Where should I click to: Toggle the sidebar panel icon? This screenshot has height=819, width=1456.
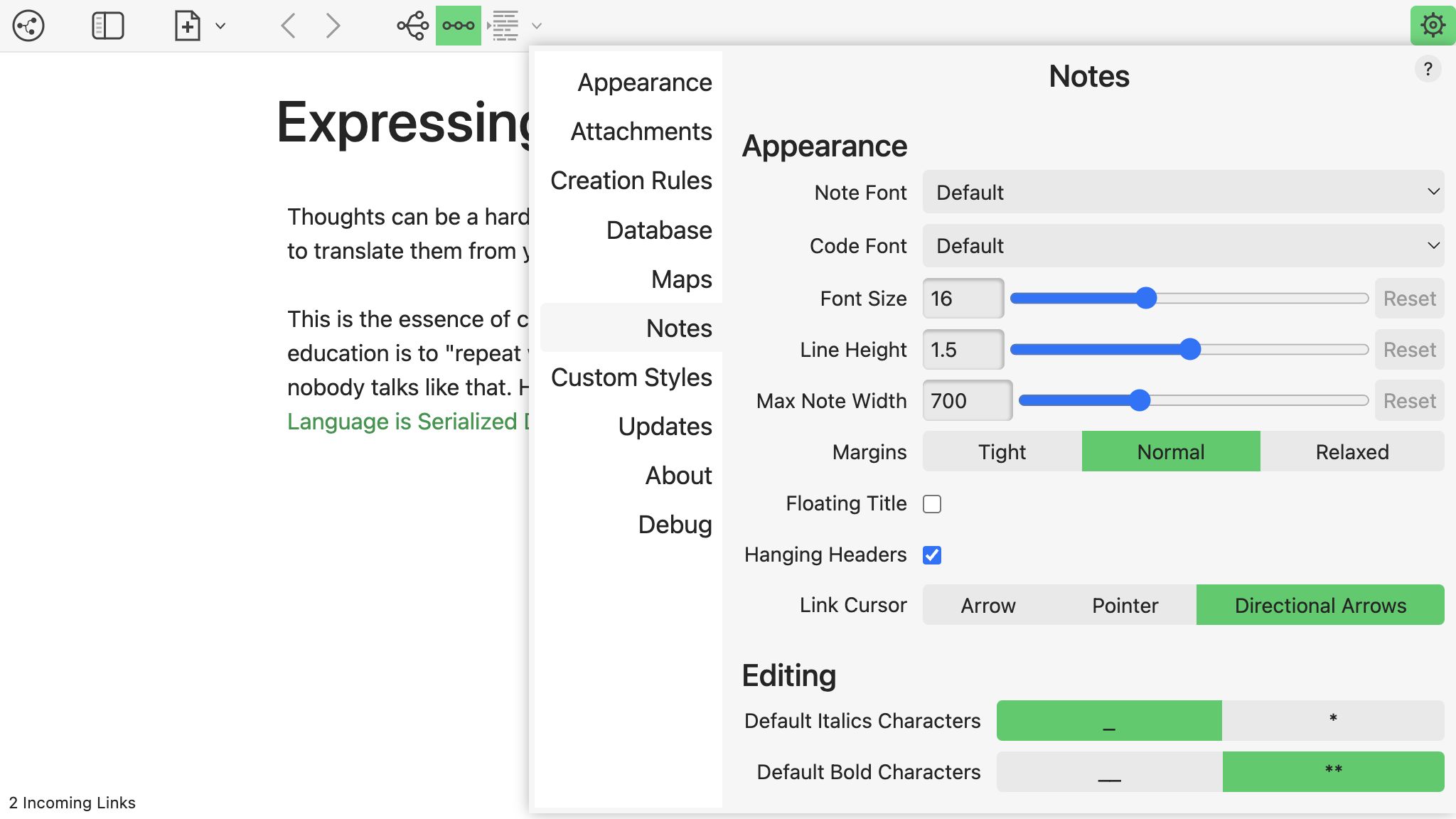[108, 26]
